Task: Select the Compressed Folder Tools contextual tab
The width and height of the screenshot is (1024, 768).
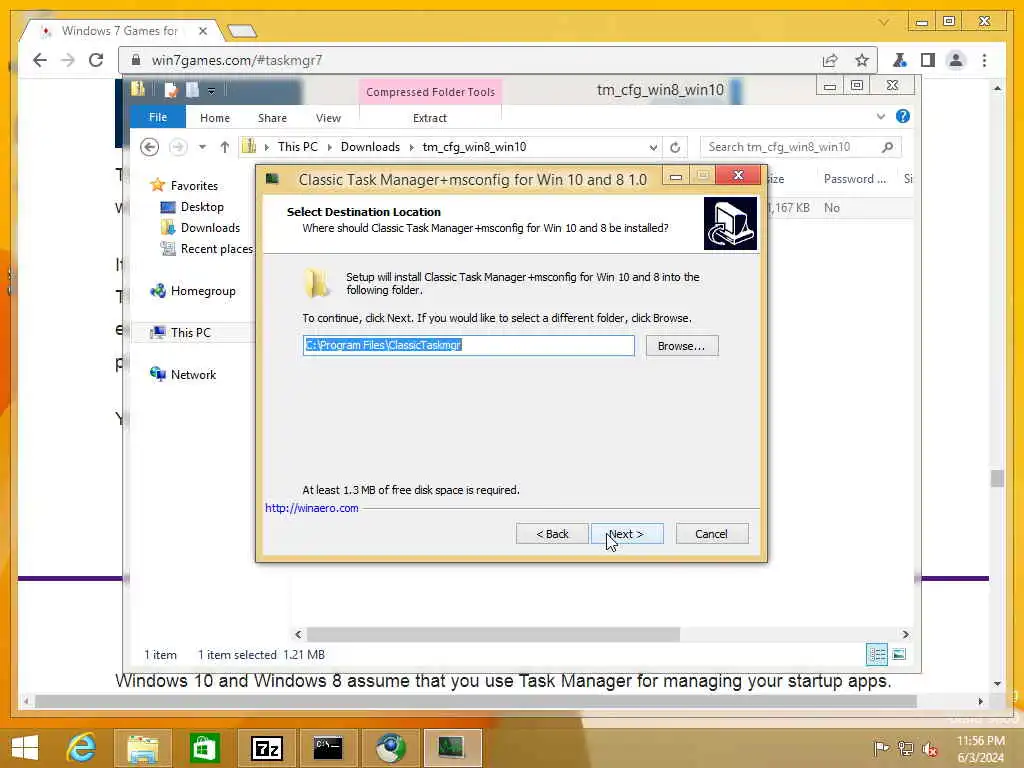Action: [x=430, y=91]
